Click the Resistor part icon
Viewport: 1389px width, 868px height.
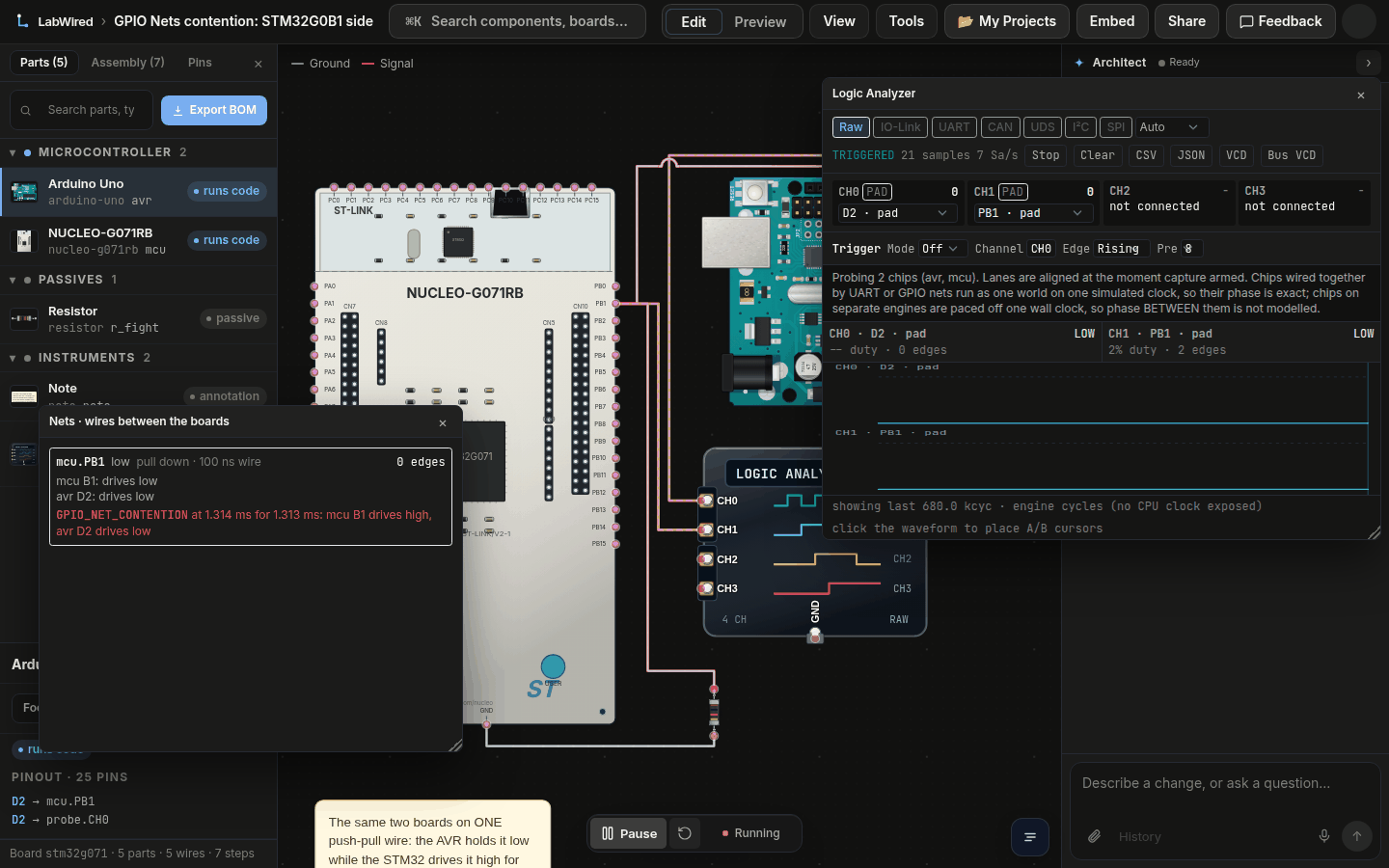coord(24,319)
